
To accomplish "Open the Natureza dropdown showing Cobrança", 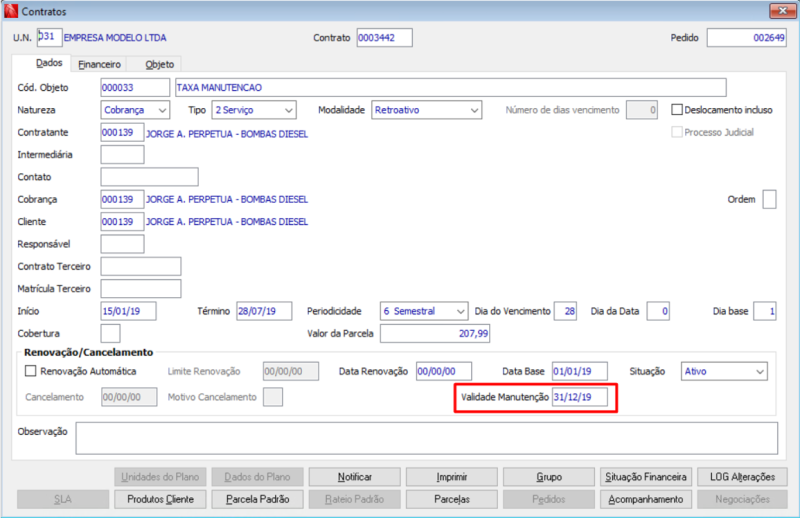I will click(135, 110).
